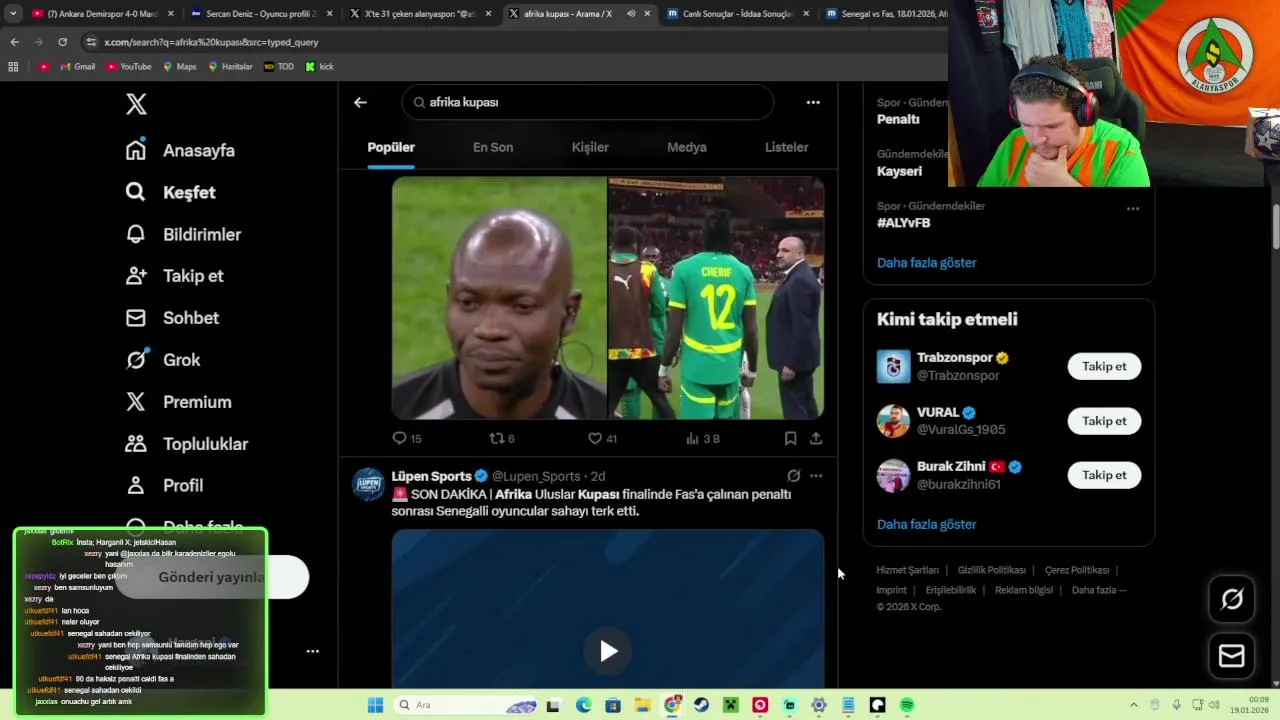Mute audio on afrika kupası tab
The height and width of the screenshot is (720, 1280).
point(631,14)
